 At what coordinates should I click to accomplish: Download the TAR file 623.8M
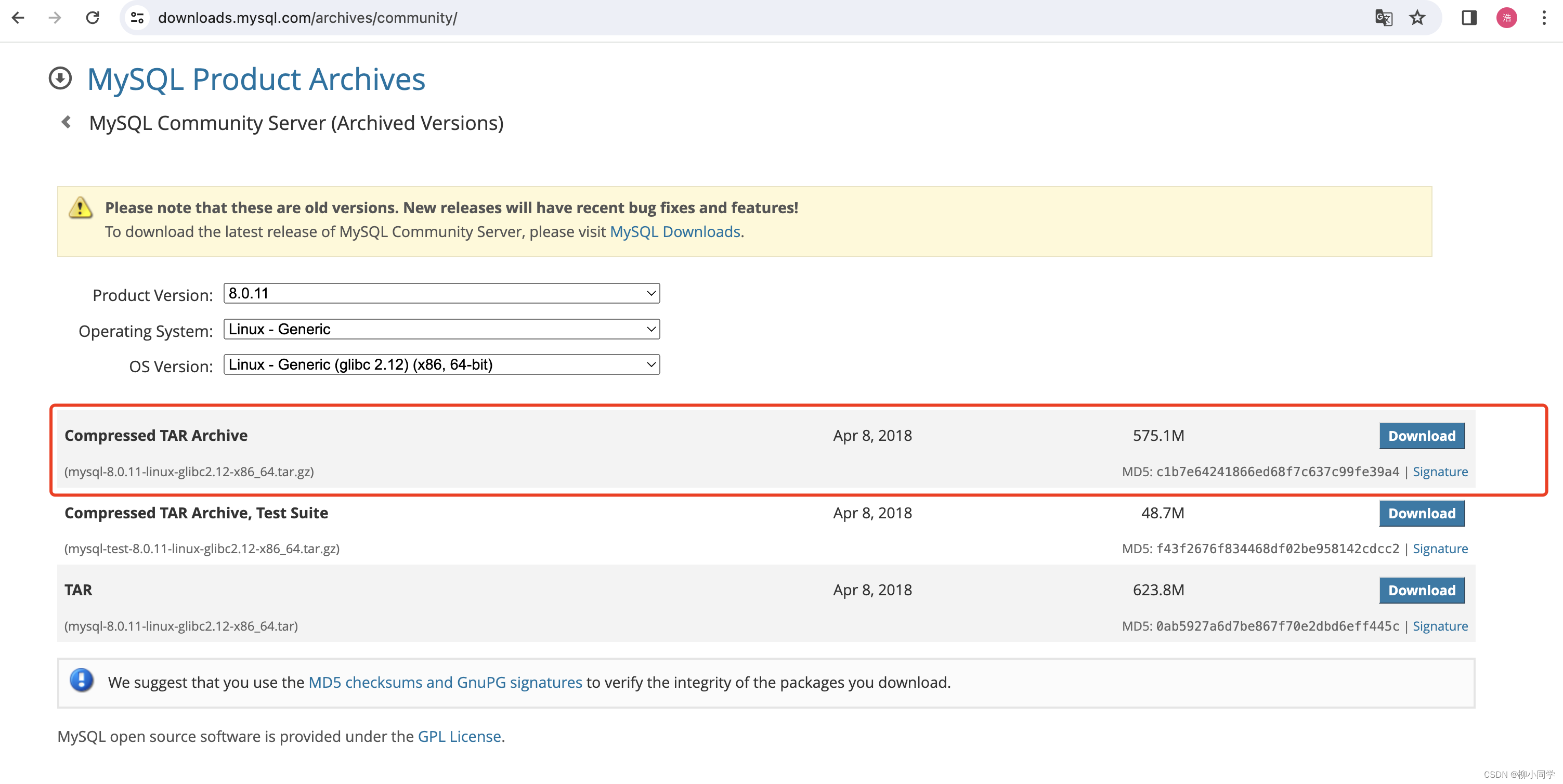click(x=1422, y=591)
